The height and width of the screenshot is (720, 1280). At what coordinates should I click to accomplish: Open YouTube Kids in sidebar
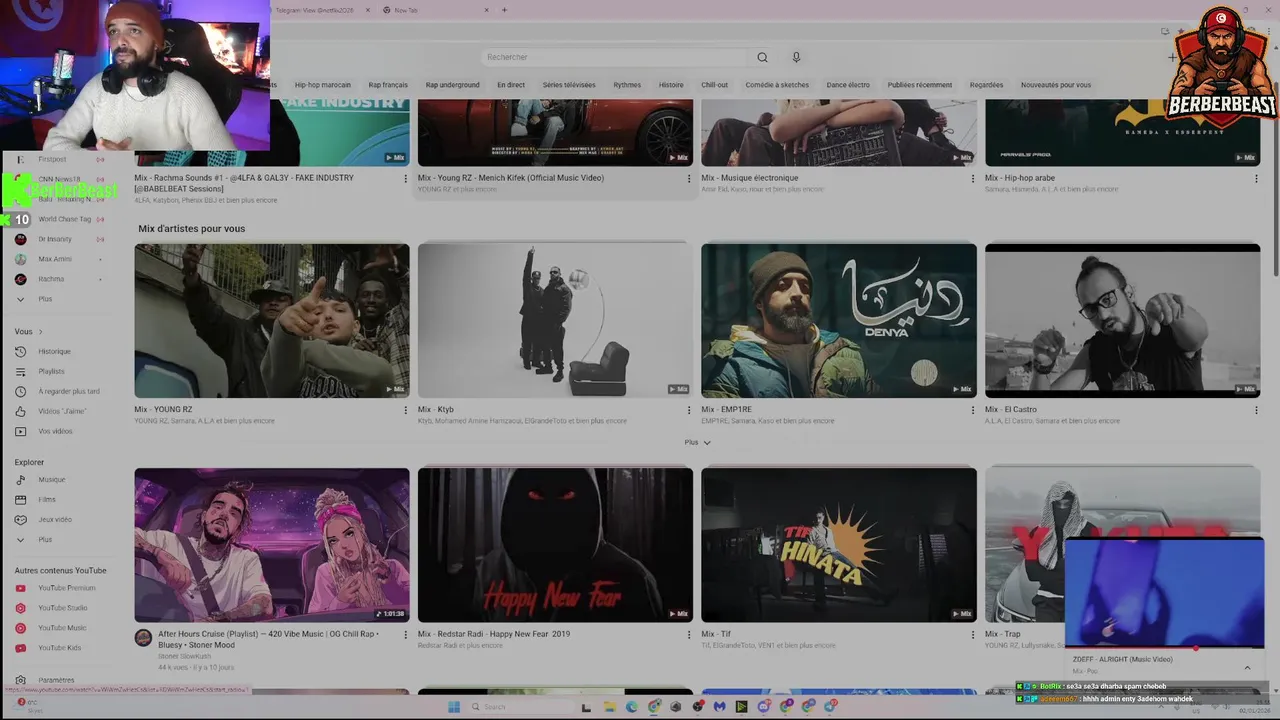59,648
